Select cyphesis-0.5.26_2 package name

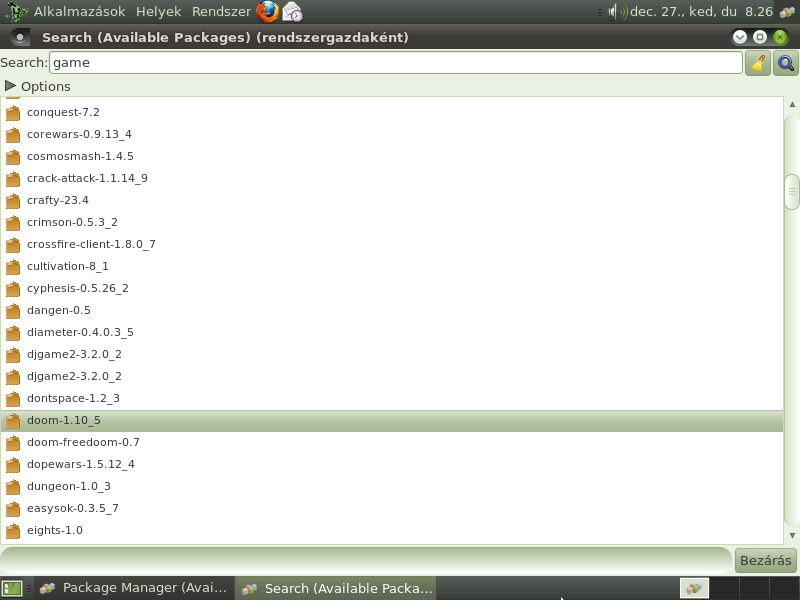tap(78, 288)
